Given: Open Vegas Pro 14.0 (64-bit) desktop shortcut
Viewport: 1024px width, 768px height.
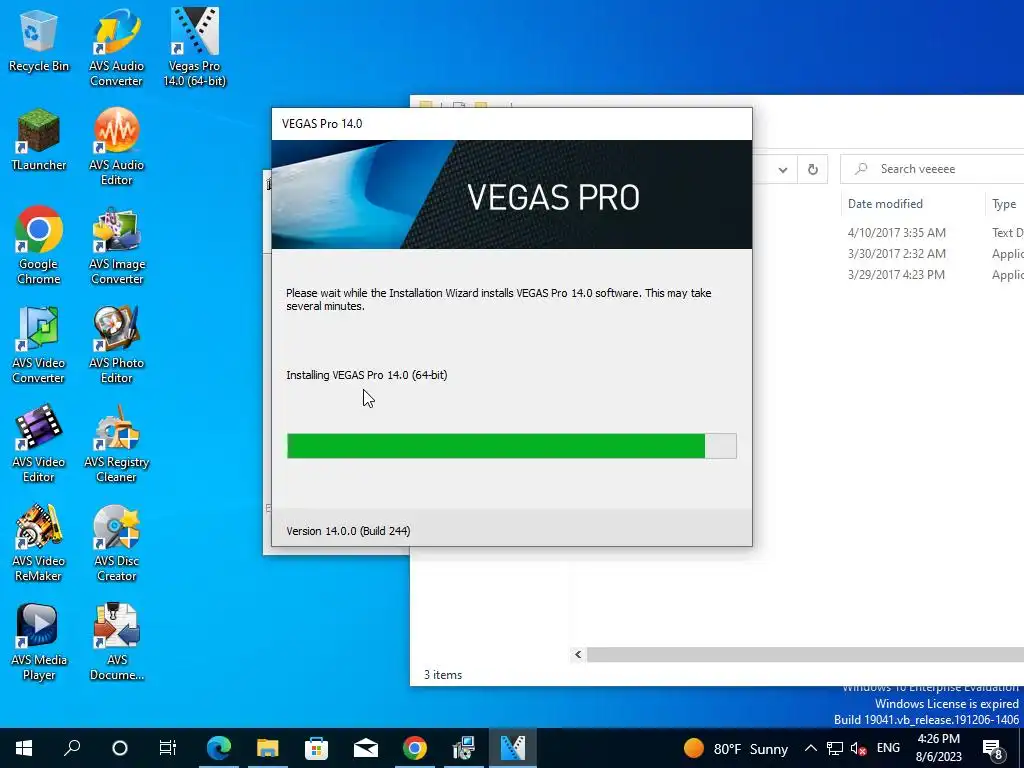Looking at the screenshot, I should click(x=195, y=47).
